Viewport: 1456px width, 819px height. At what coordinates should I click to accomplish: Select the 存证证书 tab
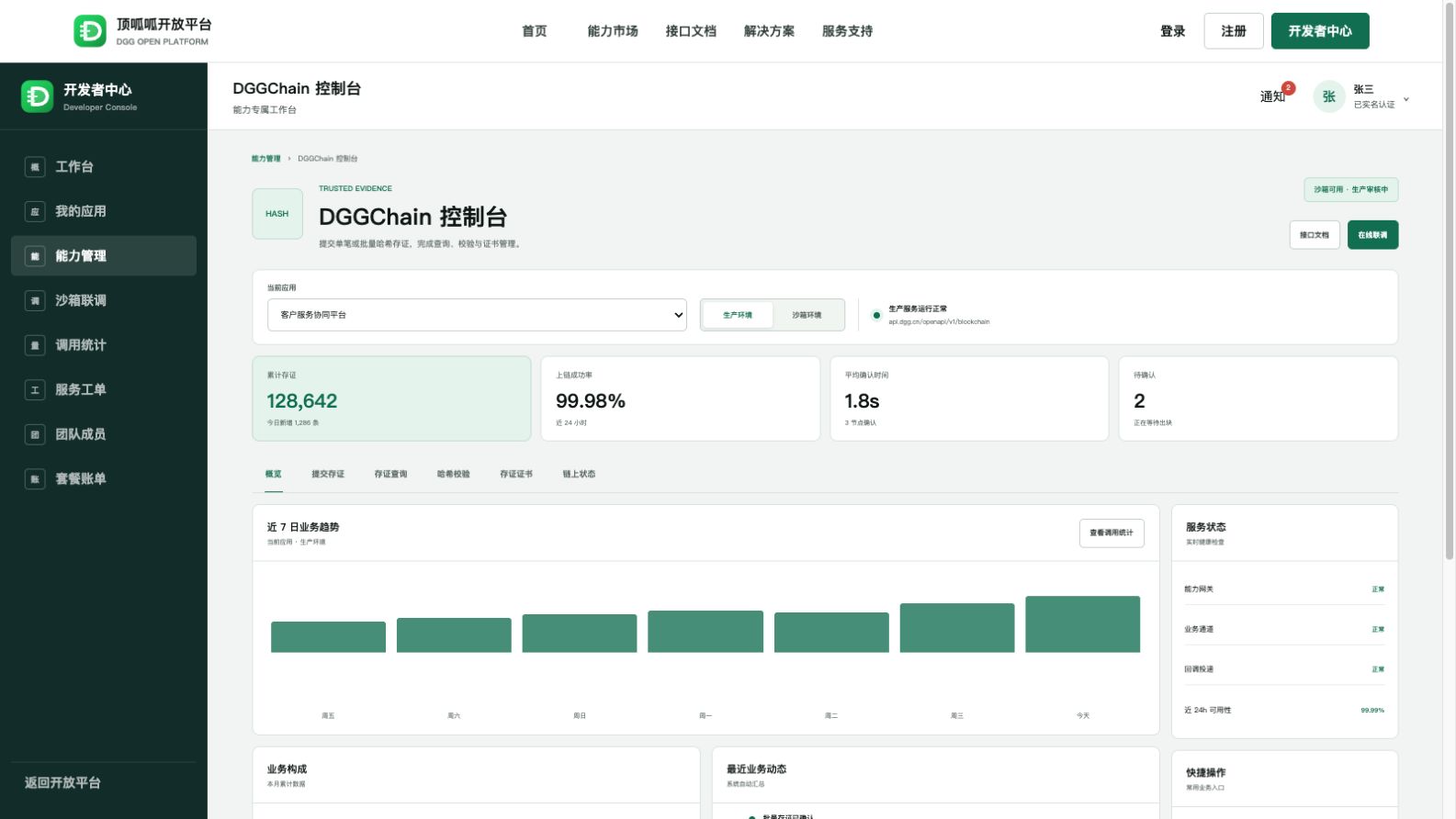[516, 475]
